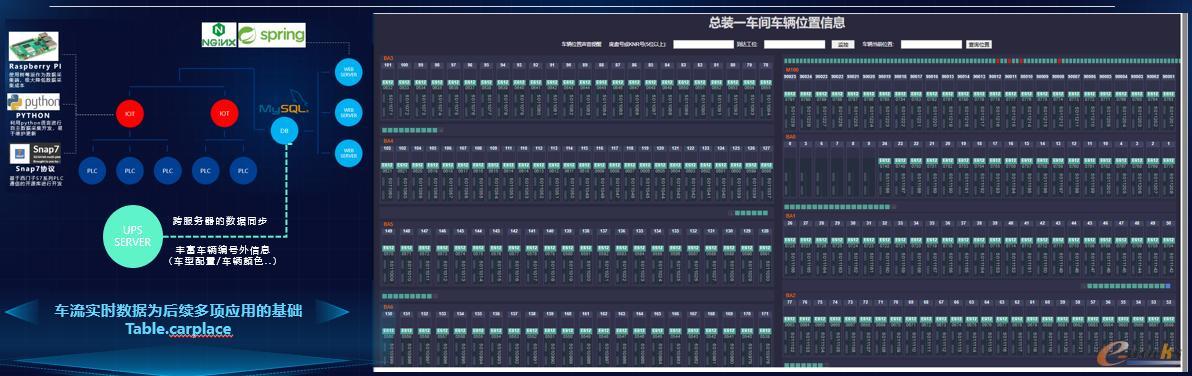This screenshot has height=376, width=1192.
Task: Click the NGINX logo
Action: tap(219, 35)
